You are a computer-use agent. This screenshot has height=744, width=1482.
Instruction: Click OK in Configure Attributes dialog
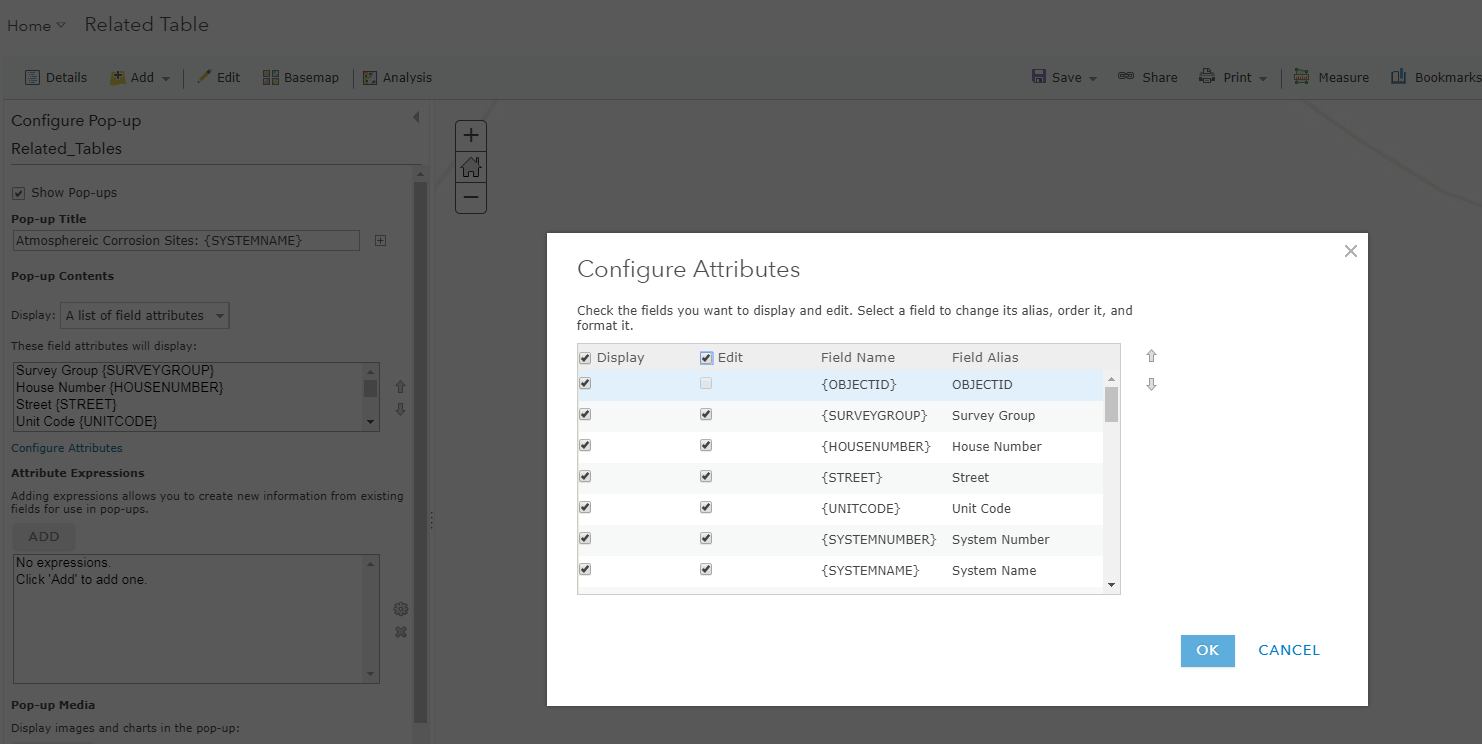tap(1208, 650)
